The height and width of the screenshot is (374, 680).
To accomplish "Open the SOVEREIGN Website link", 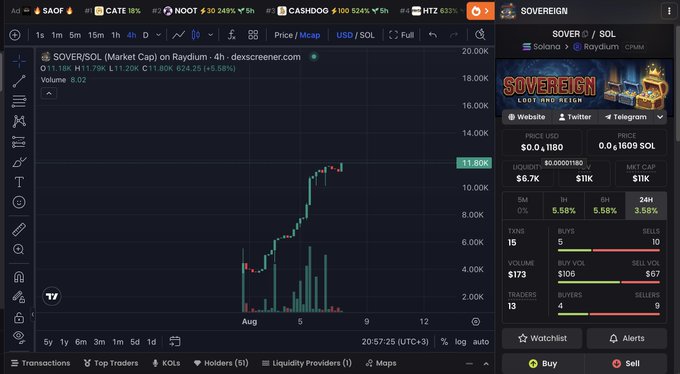I will [527, 117].
